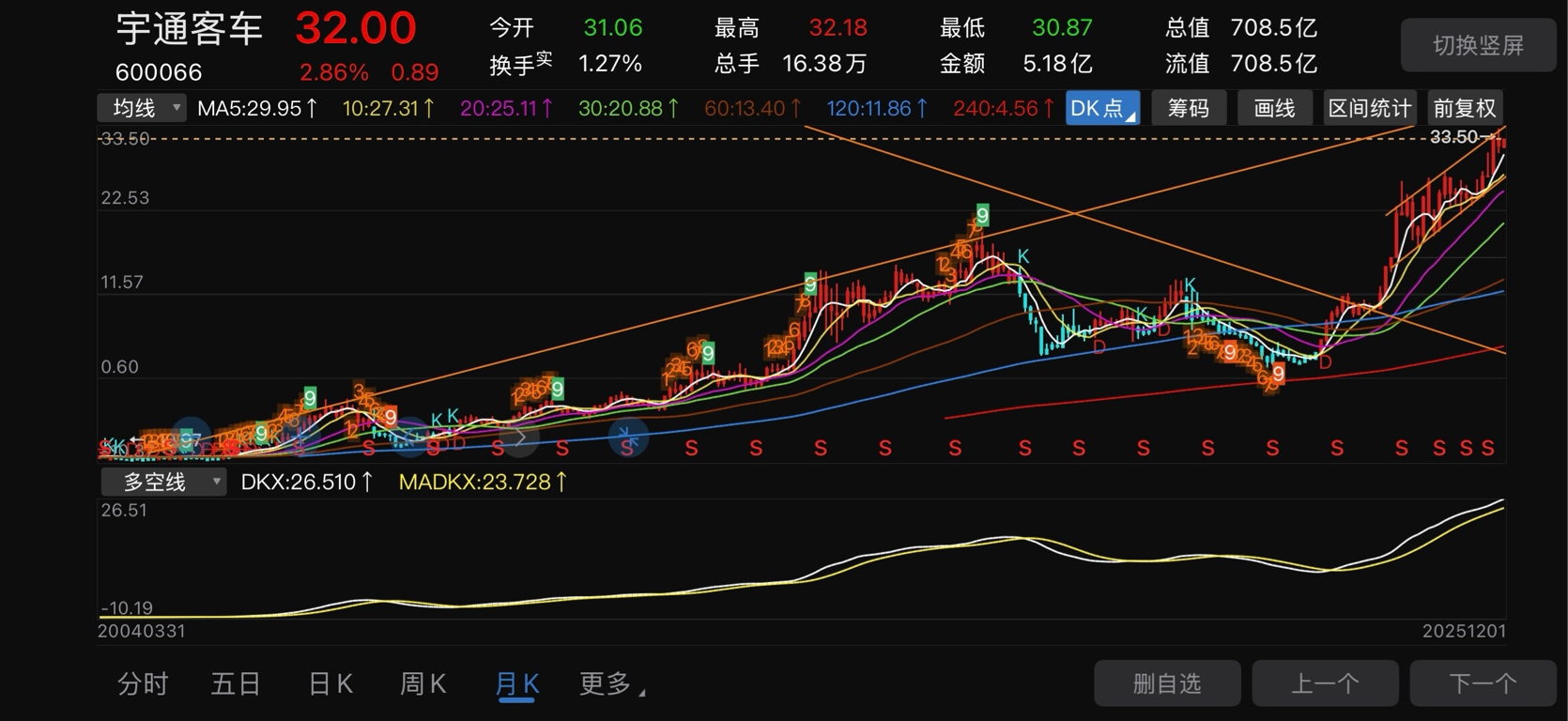
Task: Tap the MA30 value 30:20.88
Action: click(x=628, y=108)
